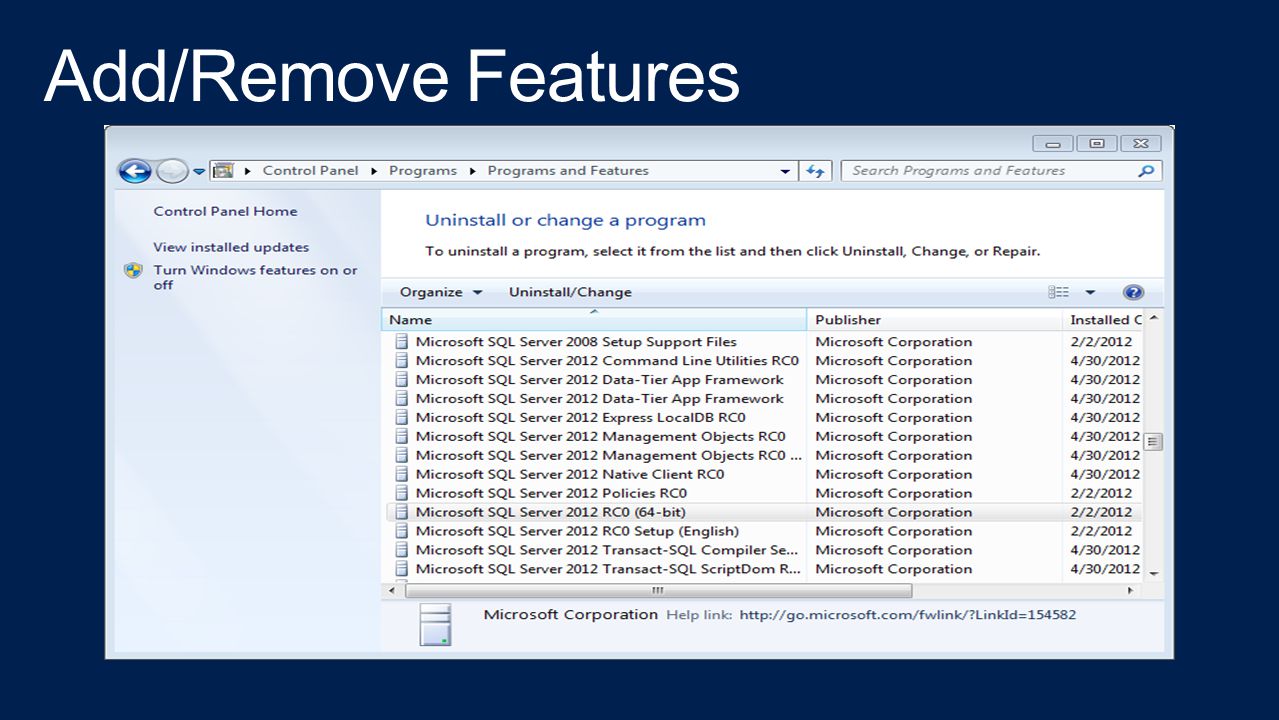Viewport: 1279px width, 720px height.
Task: Sort by the Publisher column header
Action: pos(934,320)
